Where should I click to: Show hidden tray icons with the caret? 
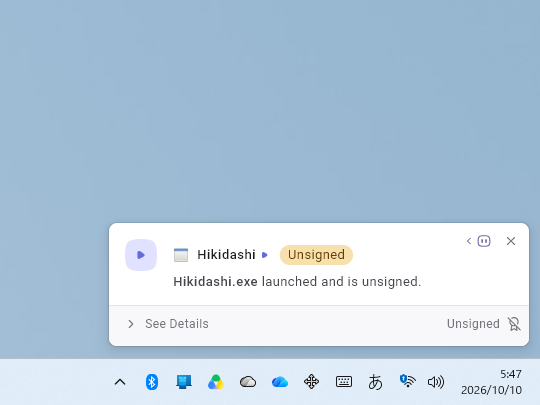pyautogui.click(x=120, y=382)
